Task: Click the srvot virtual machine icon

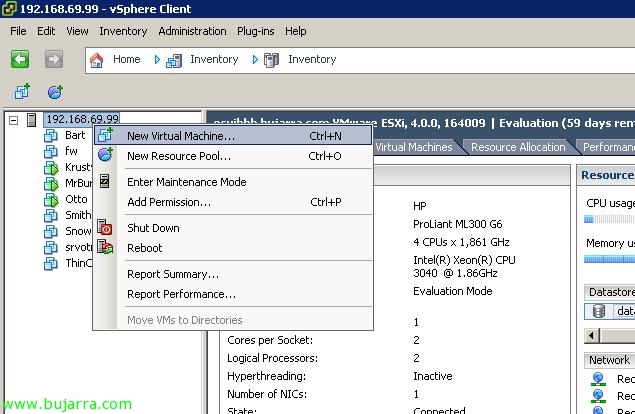Action: (51, 248)
